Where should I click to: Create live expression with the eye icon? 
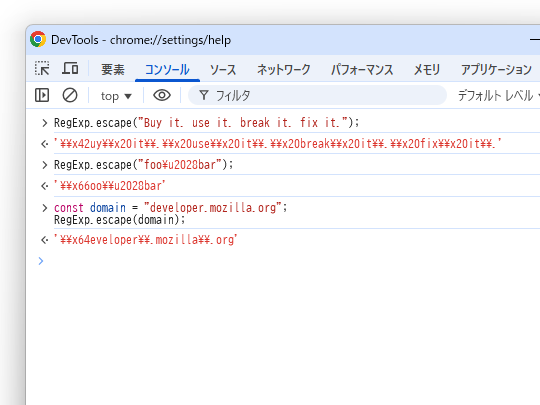[162, 95]
